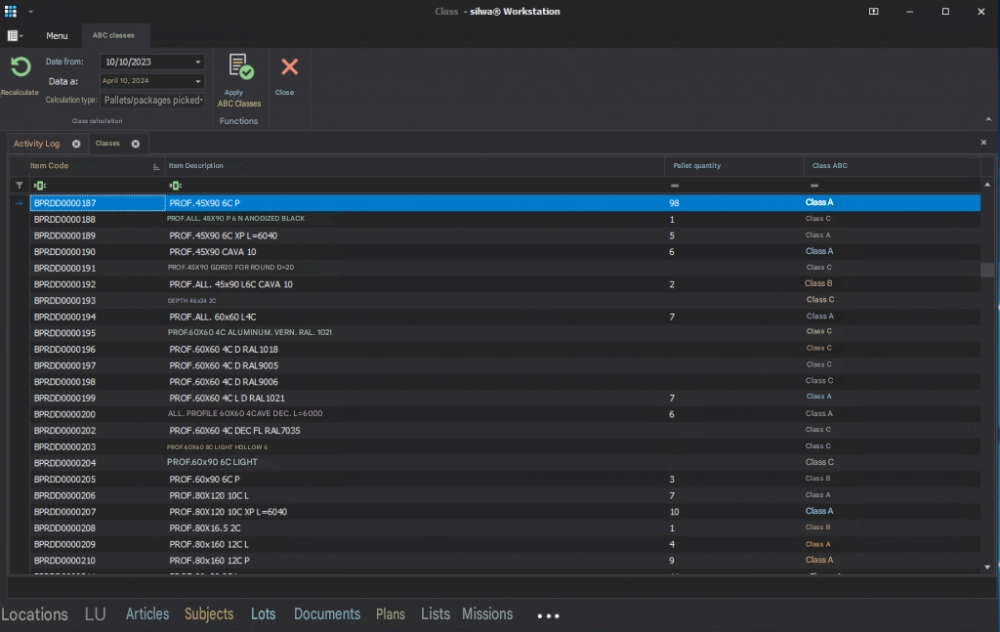Click the Item Code filter input field

(x=97, y=186)
